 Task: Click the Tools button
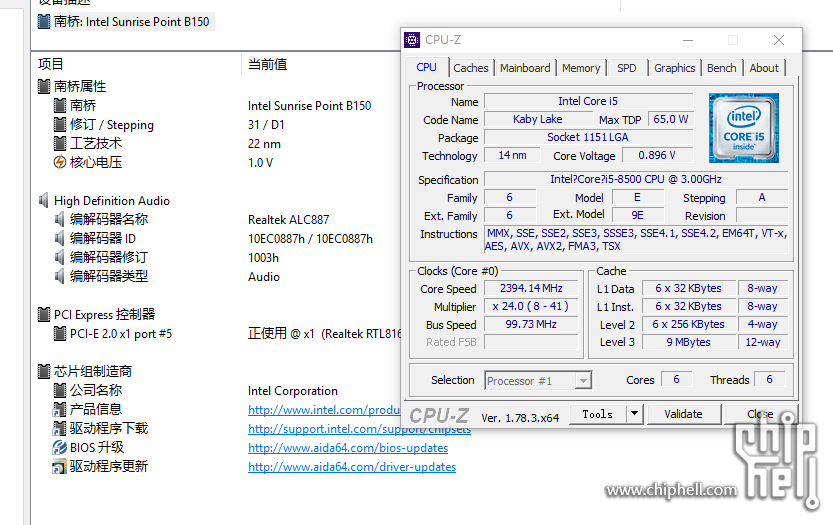coord(598,414)
